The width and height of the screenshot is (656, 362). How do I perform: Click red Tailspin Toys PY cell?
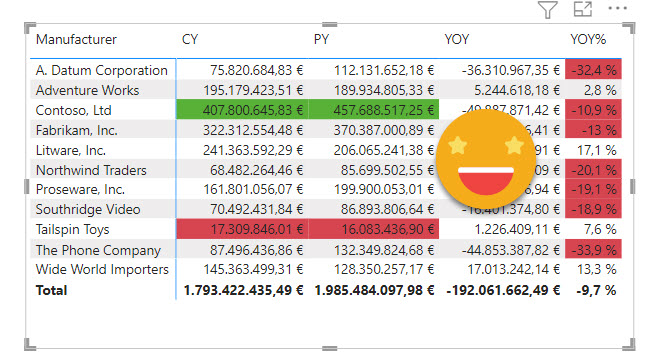374,229
